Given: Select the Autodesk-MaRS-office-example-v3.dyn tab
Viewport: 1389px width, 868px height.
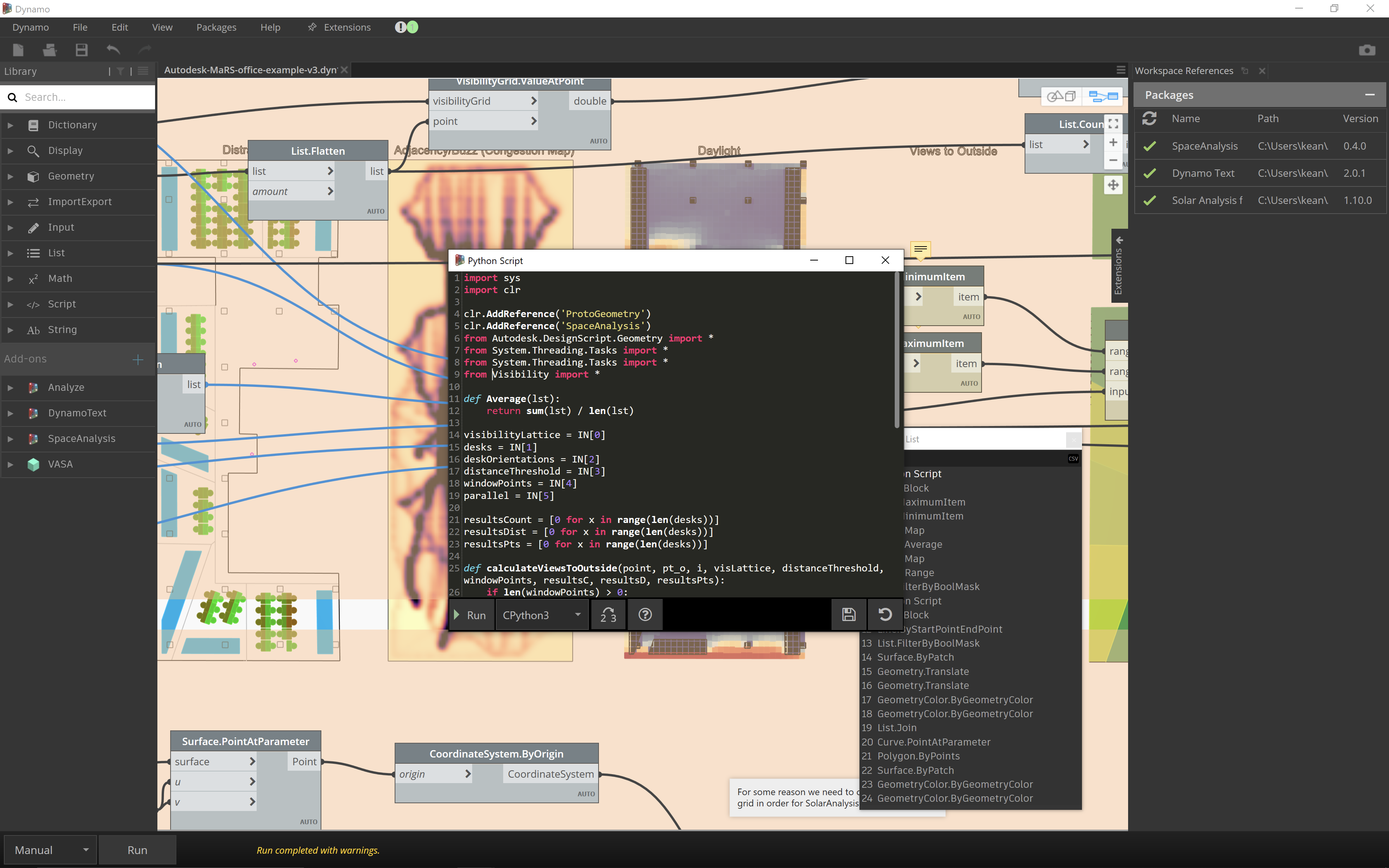Looking at the screenshot, I should (250, 70).
